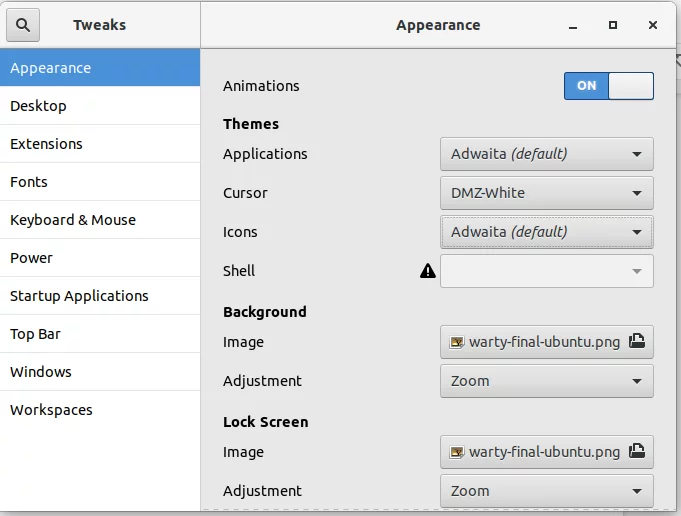The height and width of the screenshot is (516, 681).
Task: Open the Lock Screen Adjustment dropdown
Action: pyautogui.click(x=546, y=491)
